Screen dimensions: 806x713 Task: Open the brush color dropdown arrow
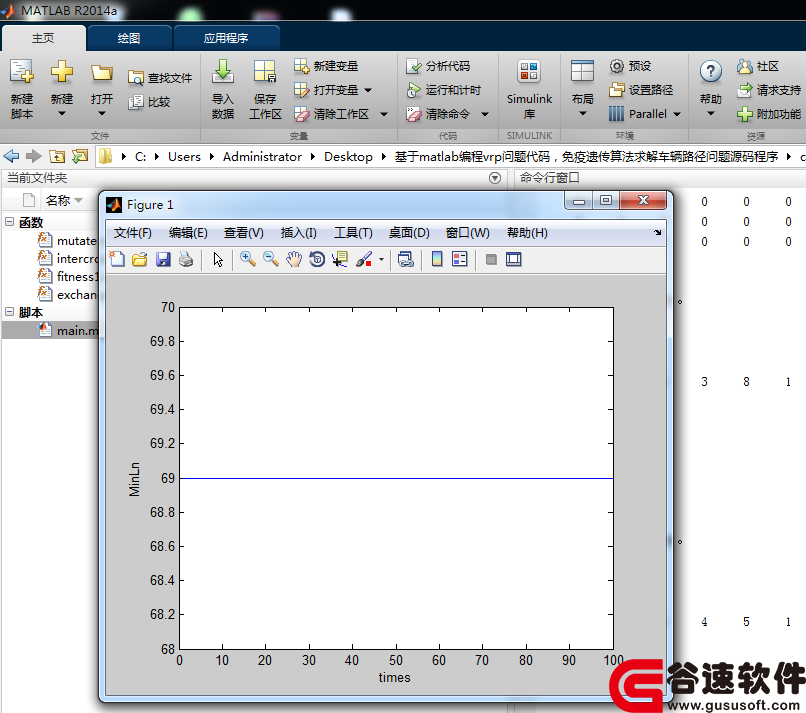381,259
